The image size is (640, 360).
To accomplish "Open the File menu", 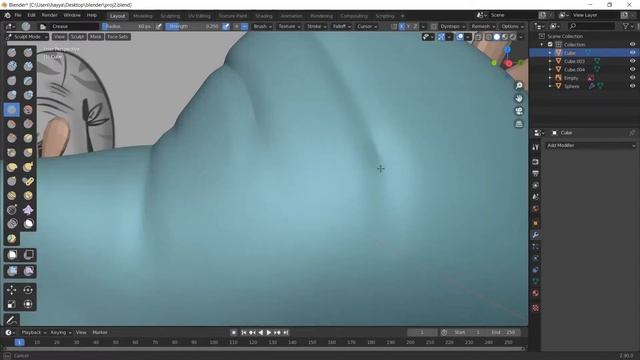I will pyautogui.click(x=18, y=16).
